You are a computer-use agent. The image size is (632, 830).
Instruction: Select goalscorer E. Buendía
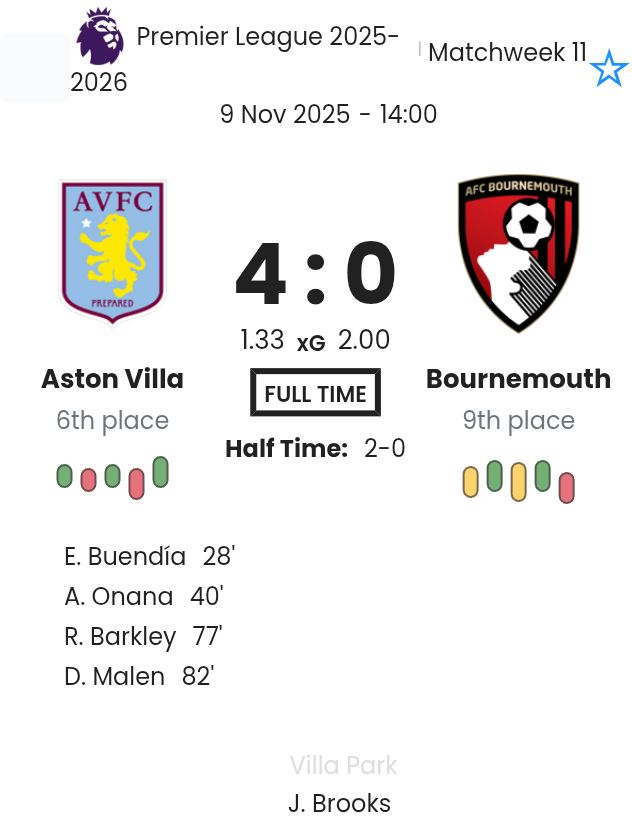point(125,556)
